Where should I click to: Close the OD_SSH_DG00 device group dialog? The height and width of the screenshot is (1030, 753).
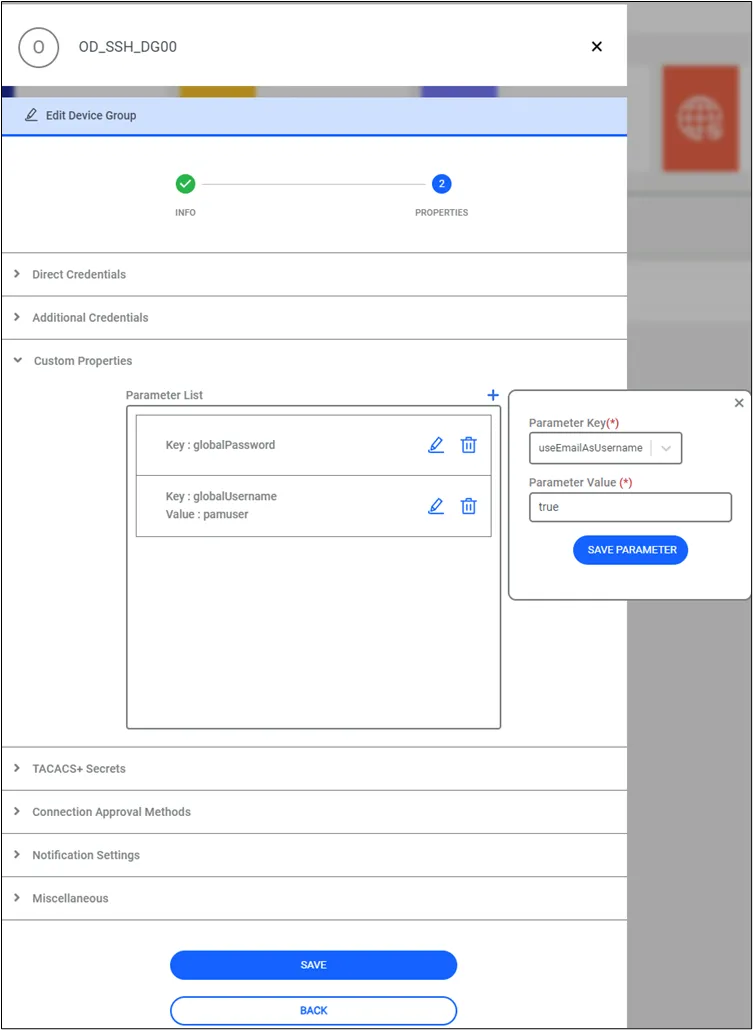[597, 46]
